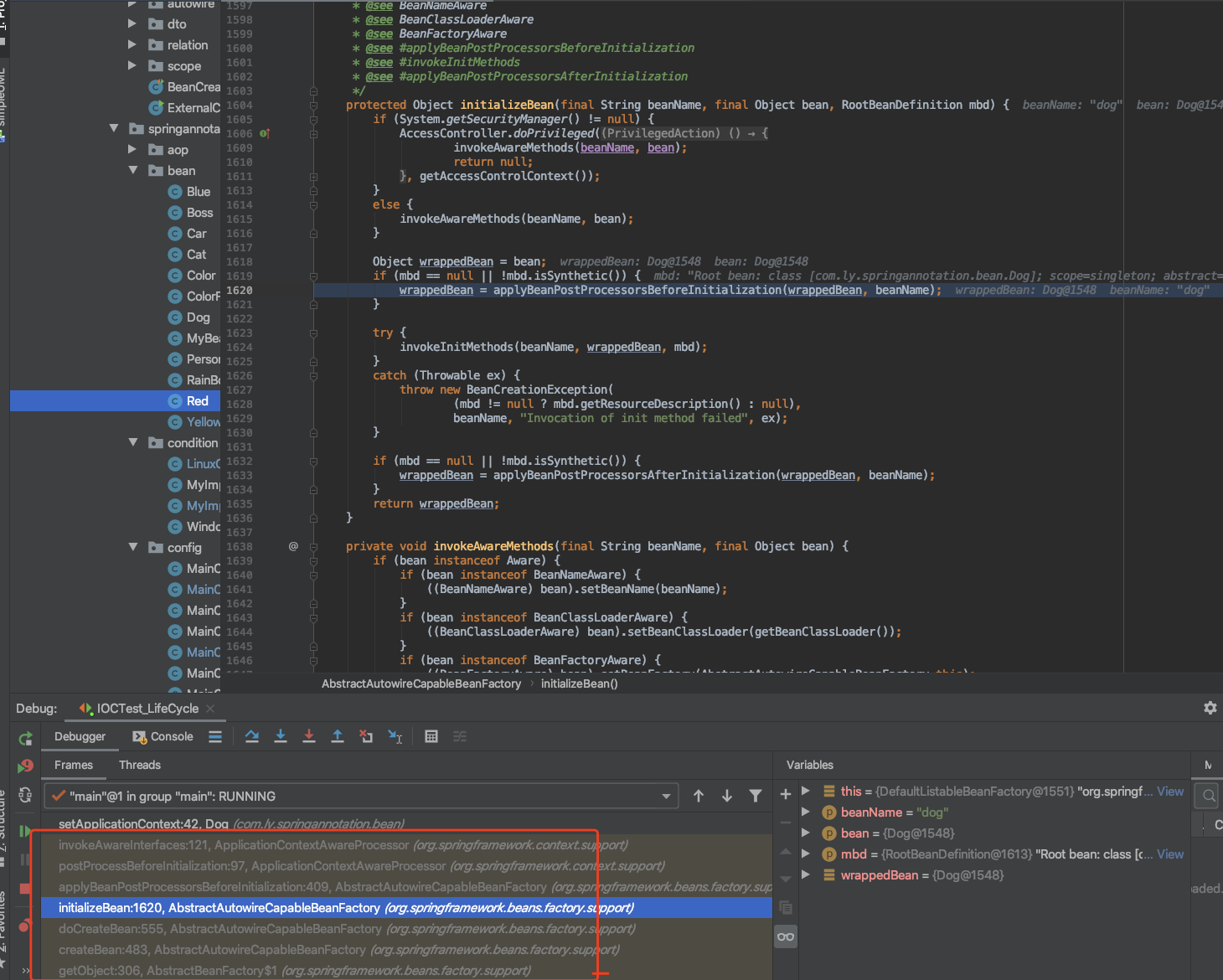
Task: Open the Threads tab
Action: 140,765
